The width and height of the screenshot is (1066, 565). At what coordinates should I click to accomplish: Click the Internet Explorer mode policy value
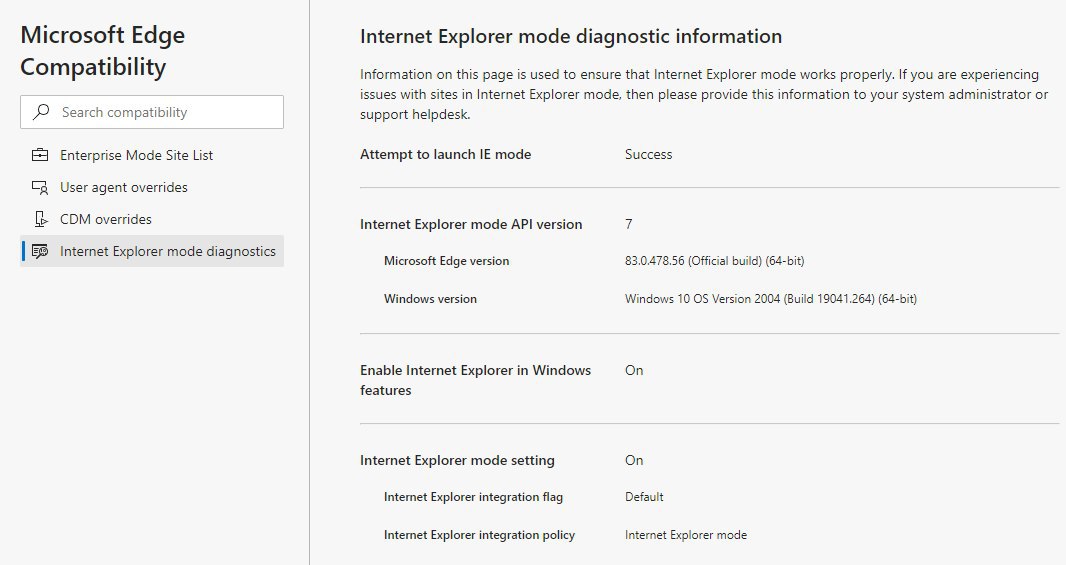pos(686,535)
